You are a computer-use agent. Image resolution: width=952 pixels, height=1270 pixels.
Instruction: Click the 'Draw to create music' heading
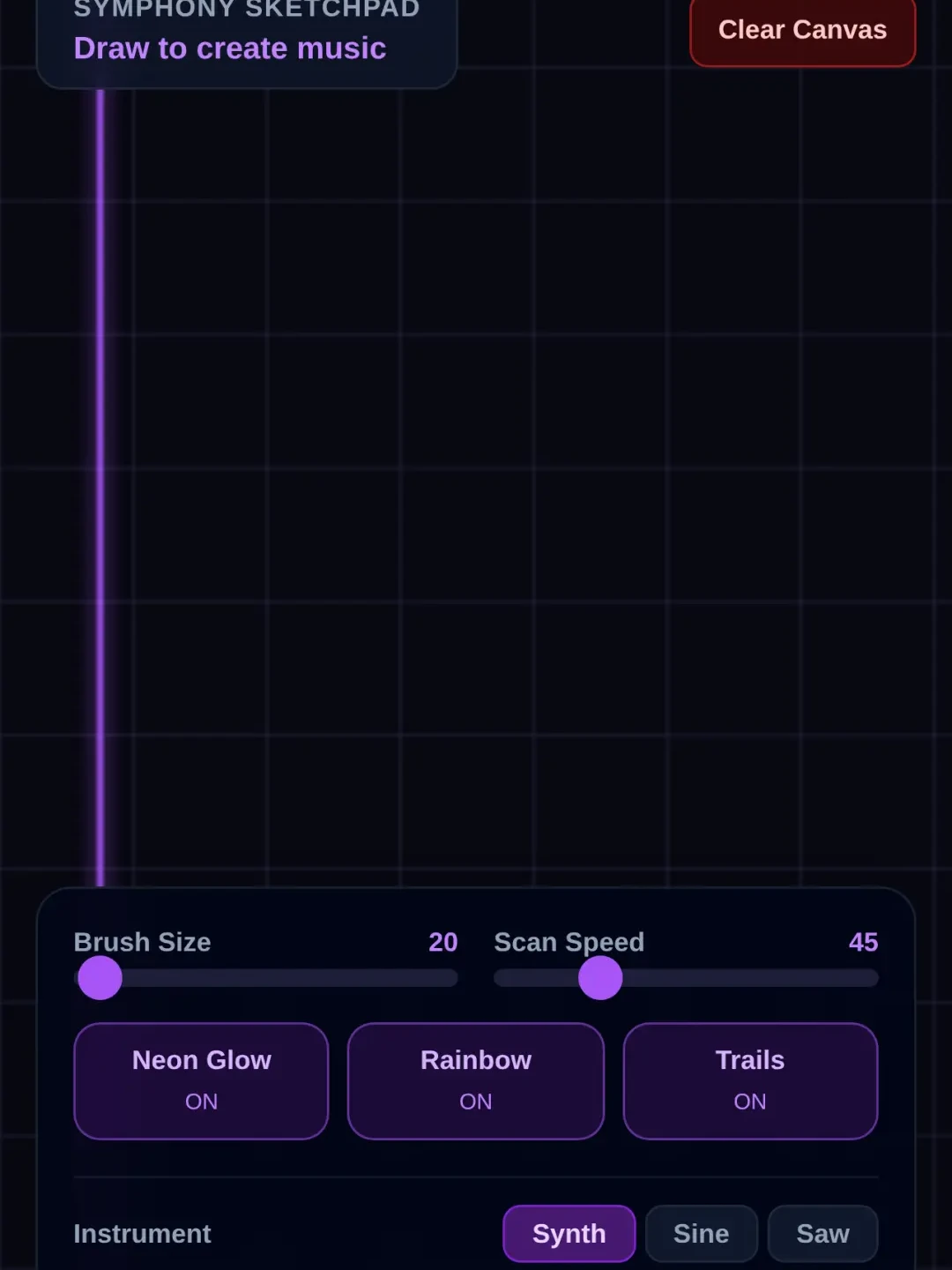pos(230,49)
